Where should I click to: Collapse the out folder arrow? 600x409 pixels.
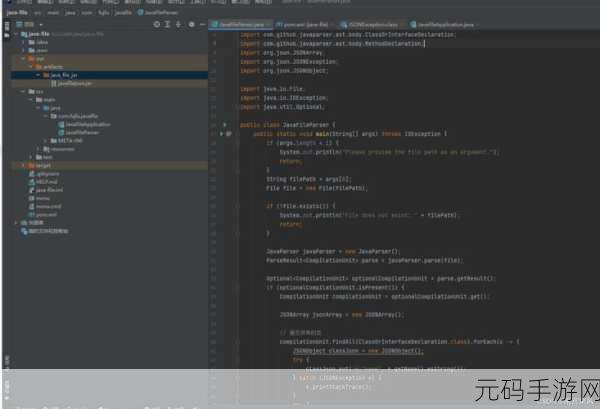[x=24, y=59]
